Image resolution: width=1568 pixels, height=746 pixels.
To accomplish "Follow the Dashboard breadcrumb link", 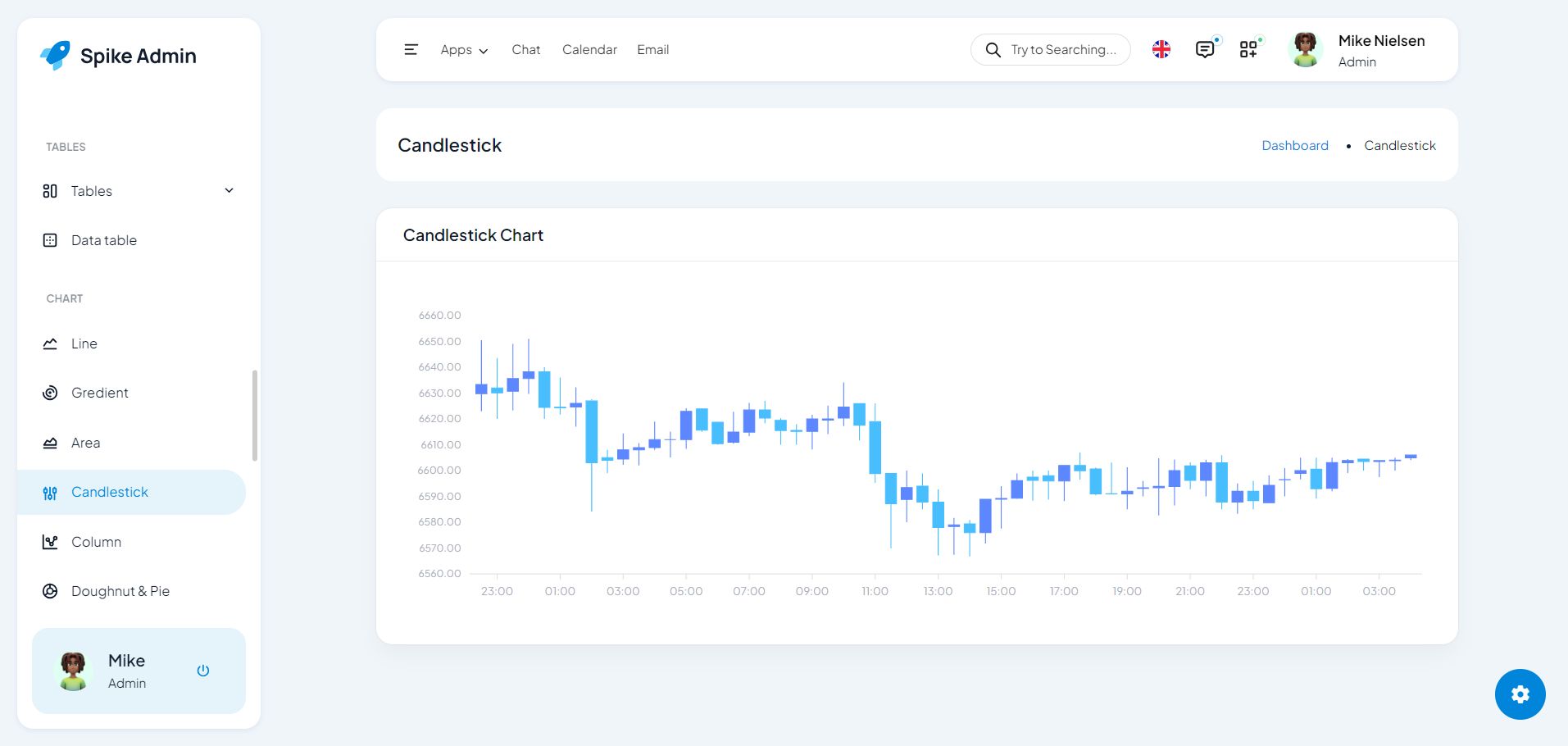I will [x=1294, y=145].
